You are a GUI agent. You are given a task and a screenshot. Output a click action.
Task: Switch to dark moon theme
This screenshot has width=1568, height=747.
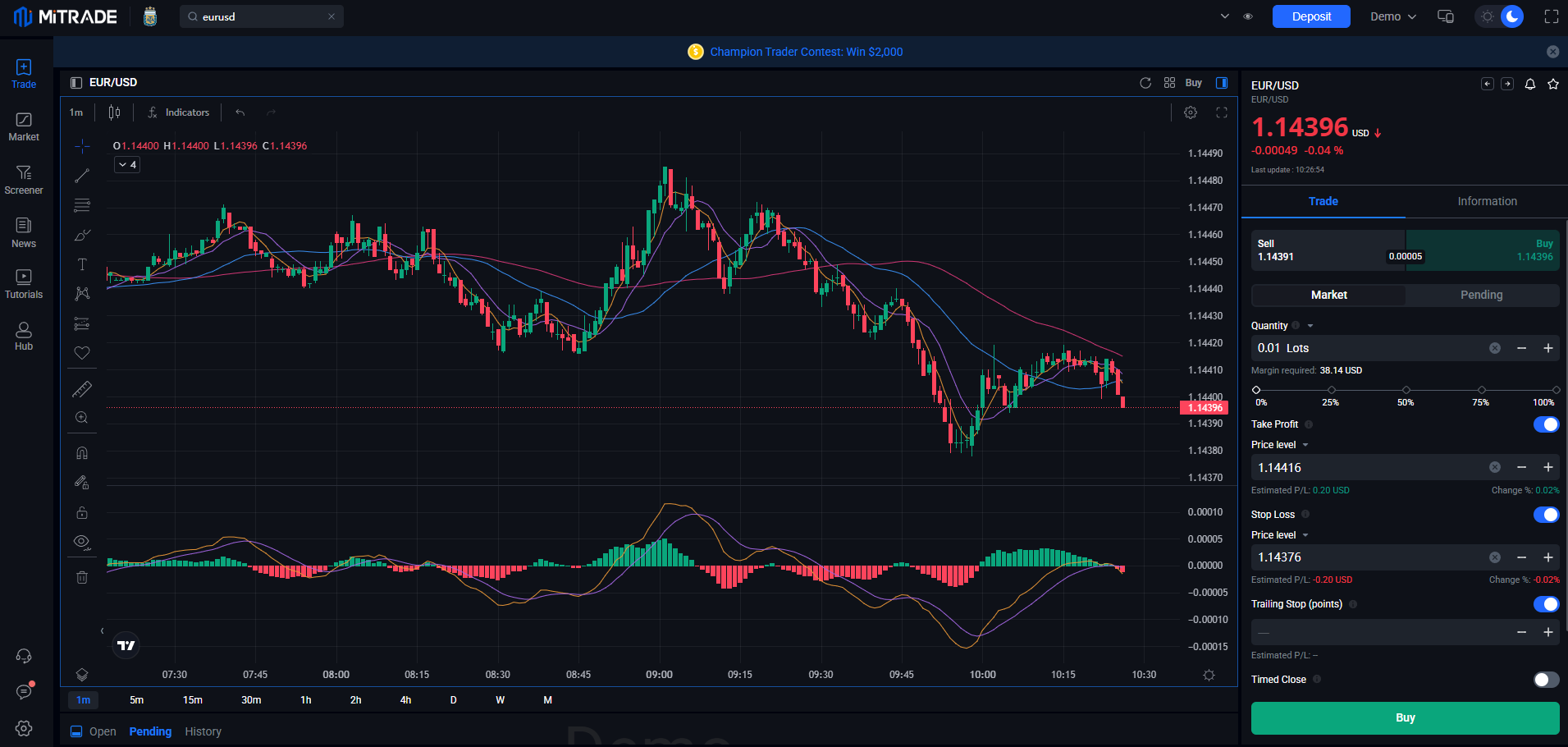[1512, 16]
